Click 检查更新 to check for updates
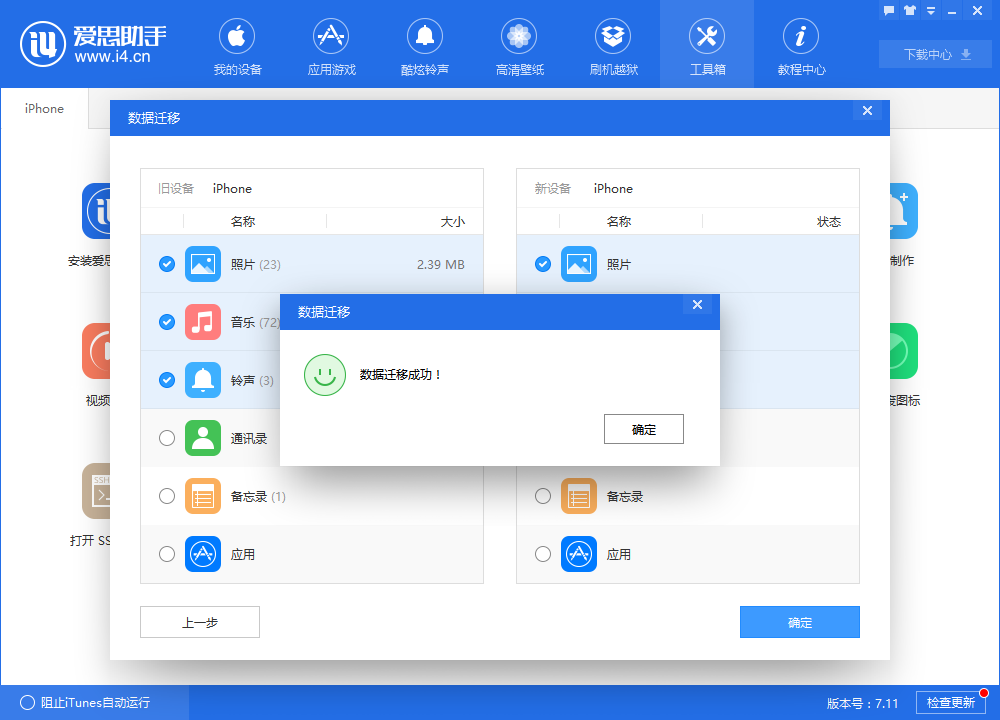The image size is (1000, 720). (951, 703)
